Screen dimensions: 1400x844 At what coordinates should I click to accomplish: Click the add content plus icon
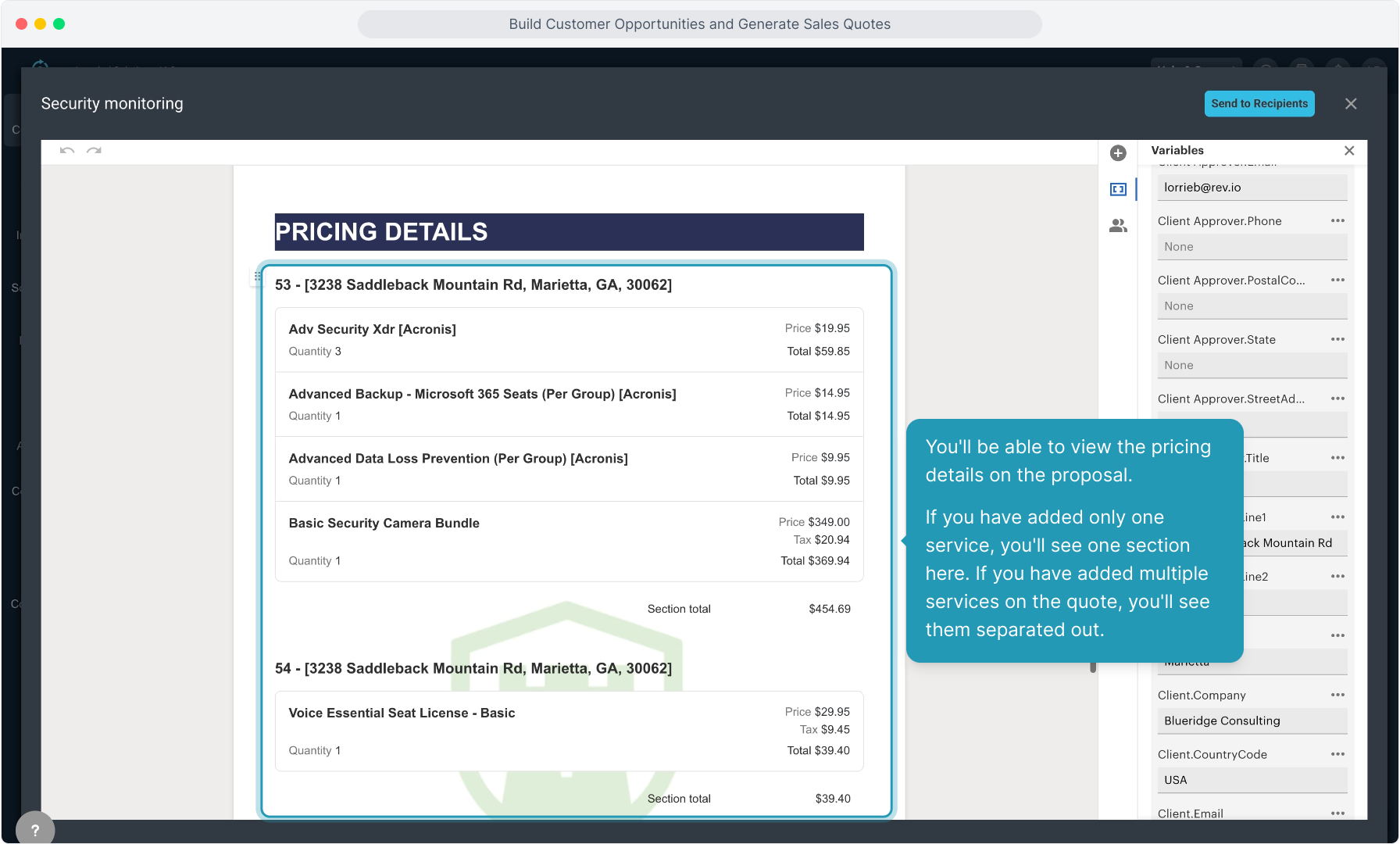[1118, 153]
